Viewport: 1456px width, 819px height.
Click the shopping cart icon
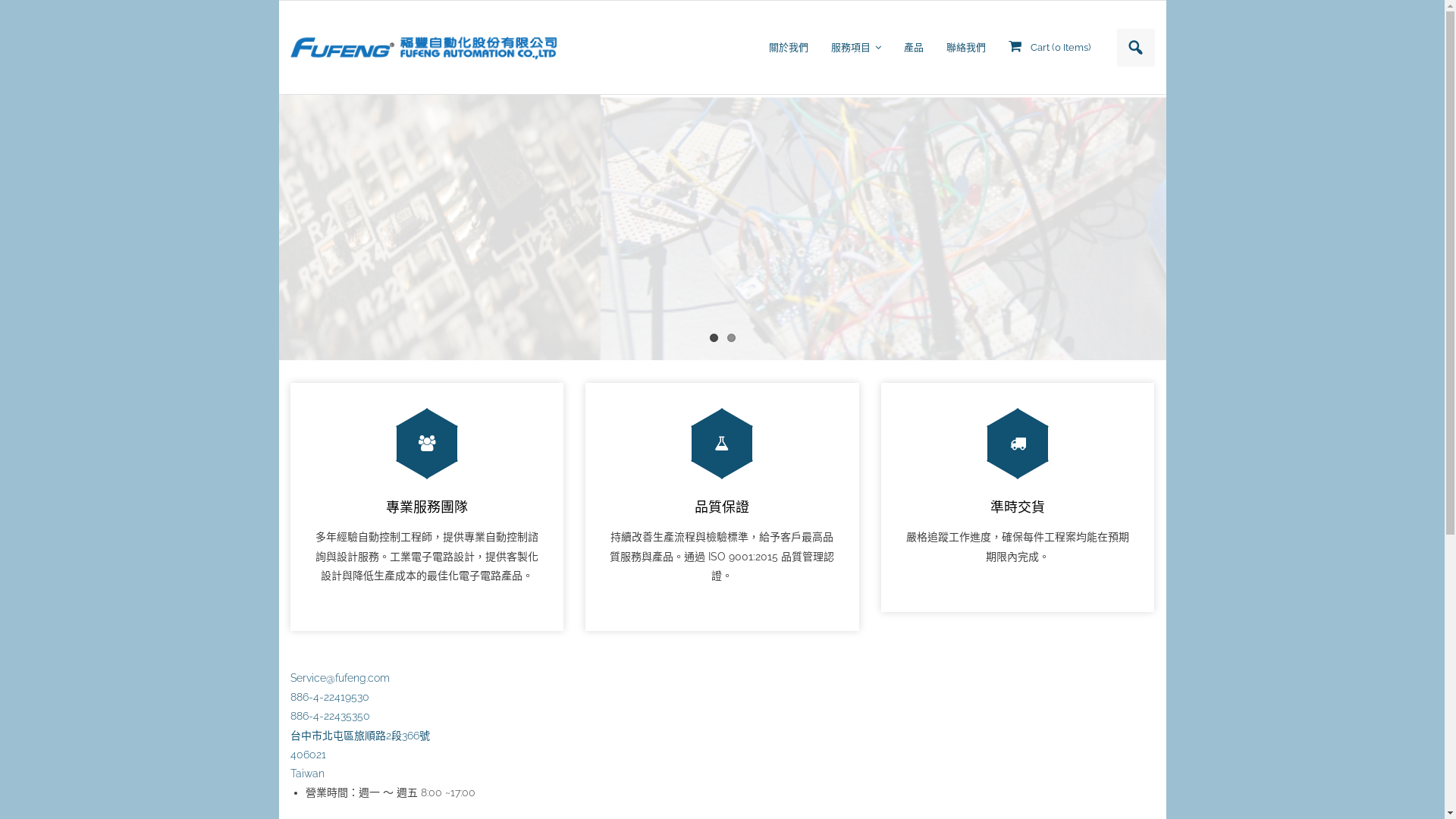tap(1015, 47)
